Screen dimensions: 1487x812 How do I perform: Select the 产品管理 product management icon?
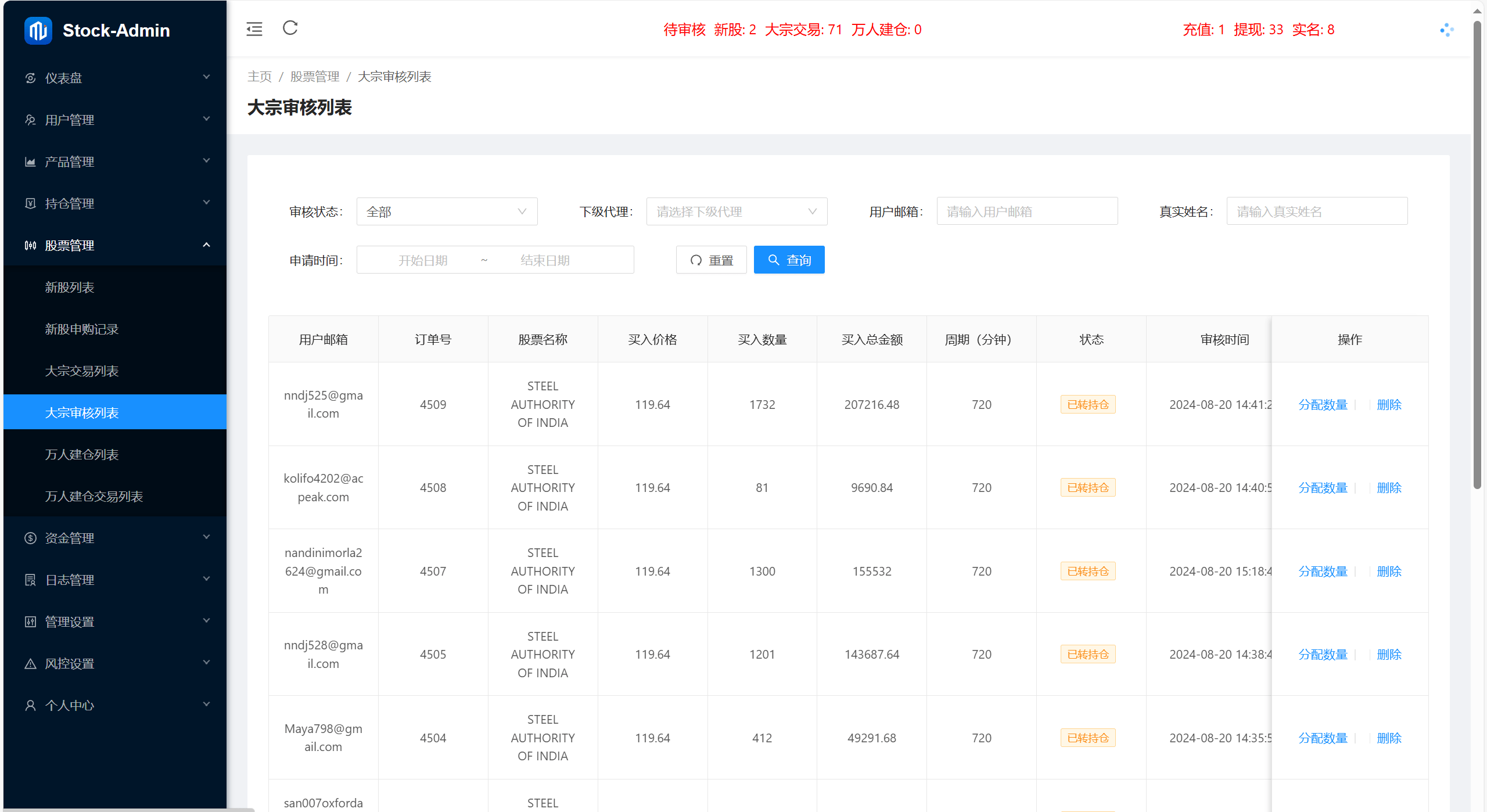click(x=31, y=161)
